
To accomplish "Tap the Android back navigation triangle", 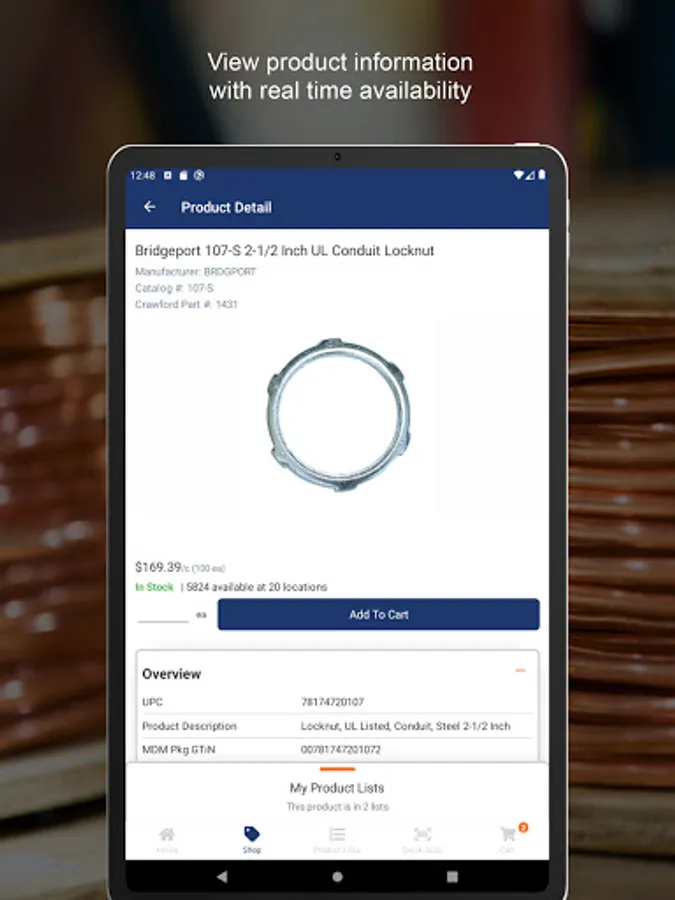I will click(x=222, y=876).
